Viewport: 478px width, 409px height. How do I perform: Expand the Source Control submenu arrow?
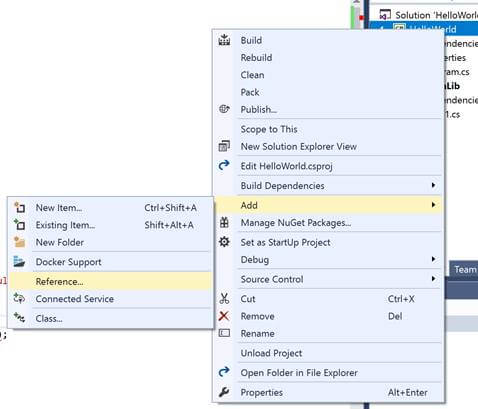click(x=433, y=279)
